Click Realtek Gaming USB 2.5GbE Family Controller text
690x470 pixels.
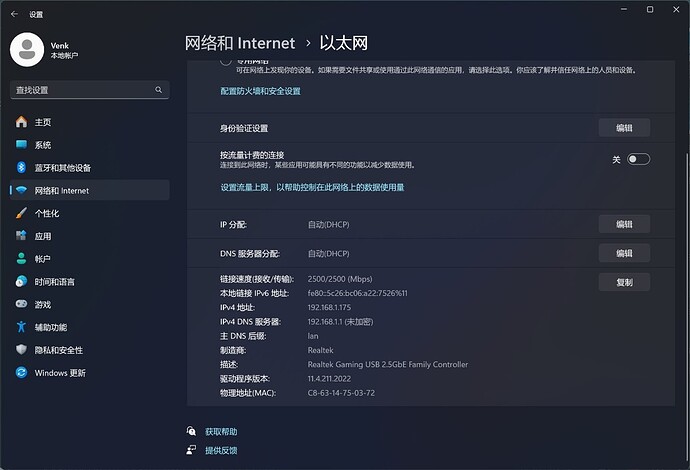click(388, 364)
